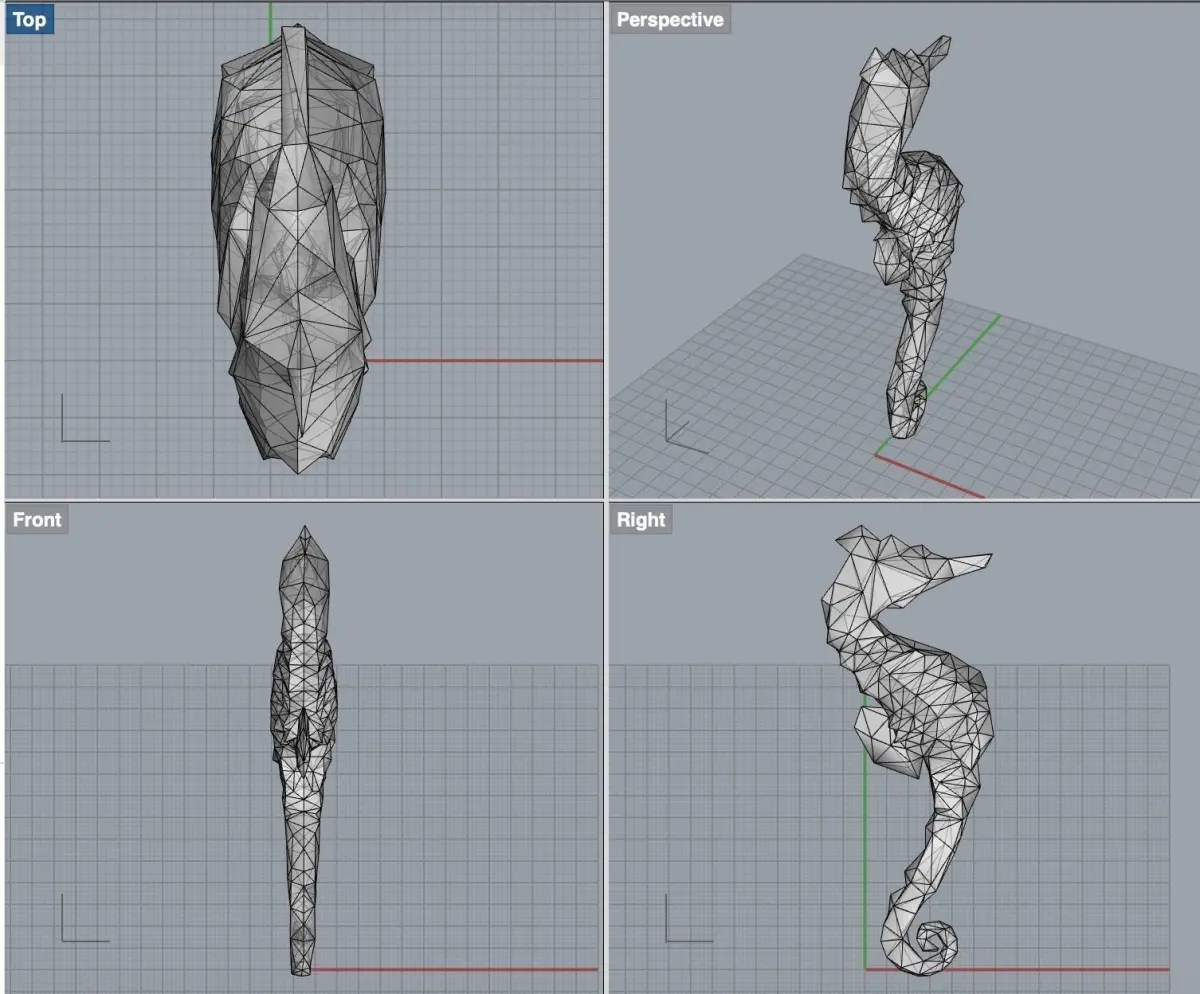Click the red axis line in Perspective viewport
The image size is (1200, 994).
(930, 476)
